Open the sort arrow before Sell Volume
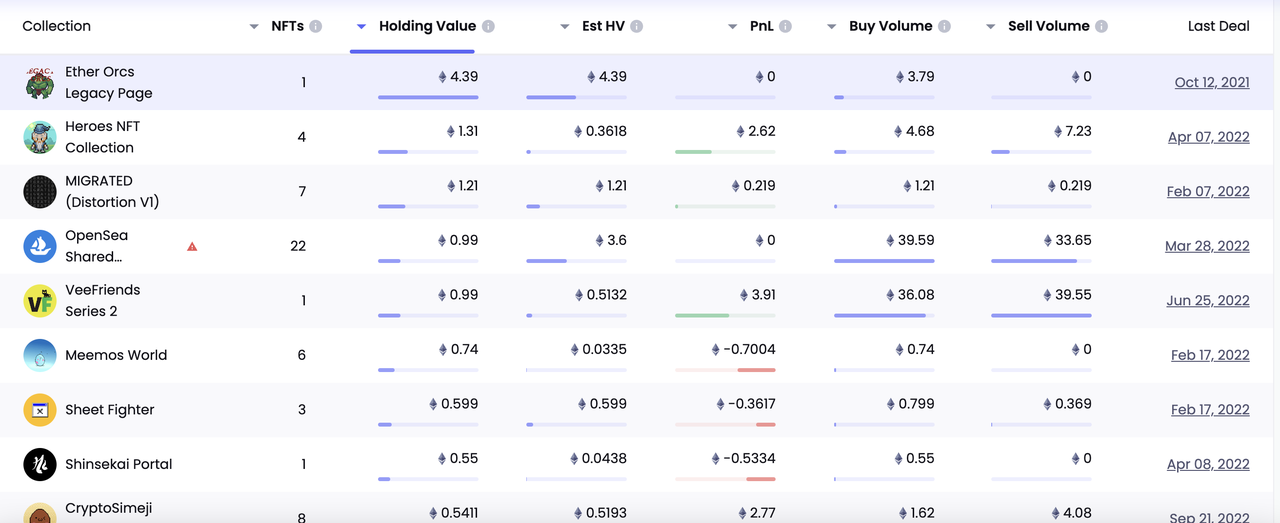Screen dimensions: 1280x523 (990, 27)
